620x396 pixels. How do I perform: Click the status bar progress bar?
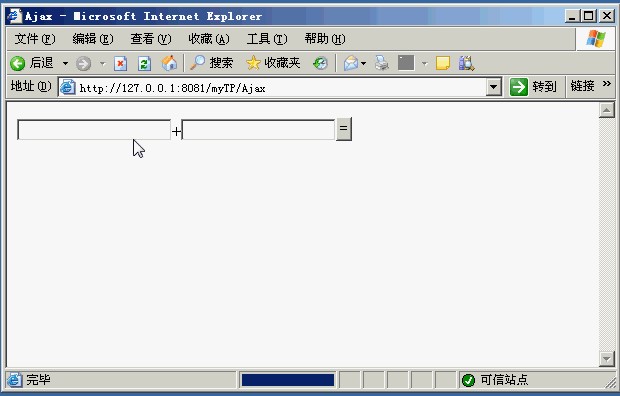(288, 380)
